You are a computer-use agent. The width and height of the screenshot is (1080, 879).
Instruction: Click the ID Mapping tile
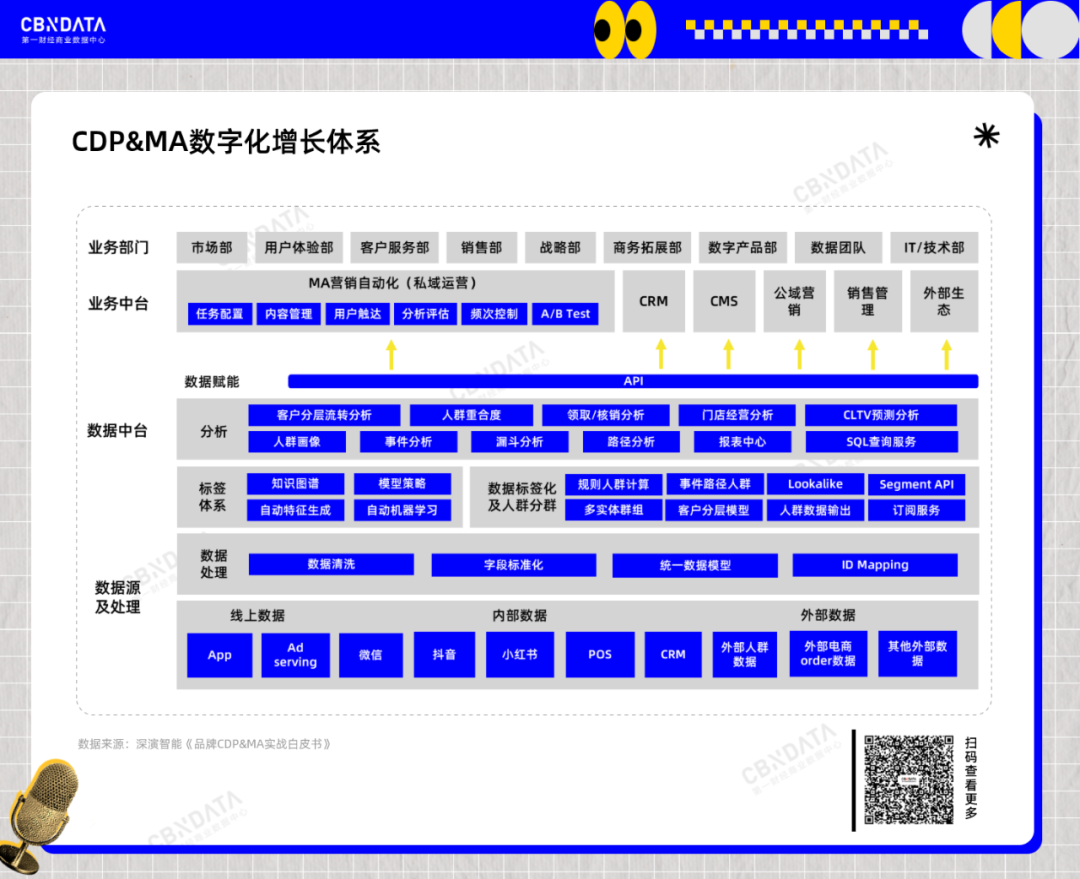pyautogui.click(x=874, y=564)
